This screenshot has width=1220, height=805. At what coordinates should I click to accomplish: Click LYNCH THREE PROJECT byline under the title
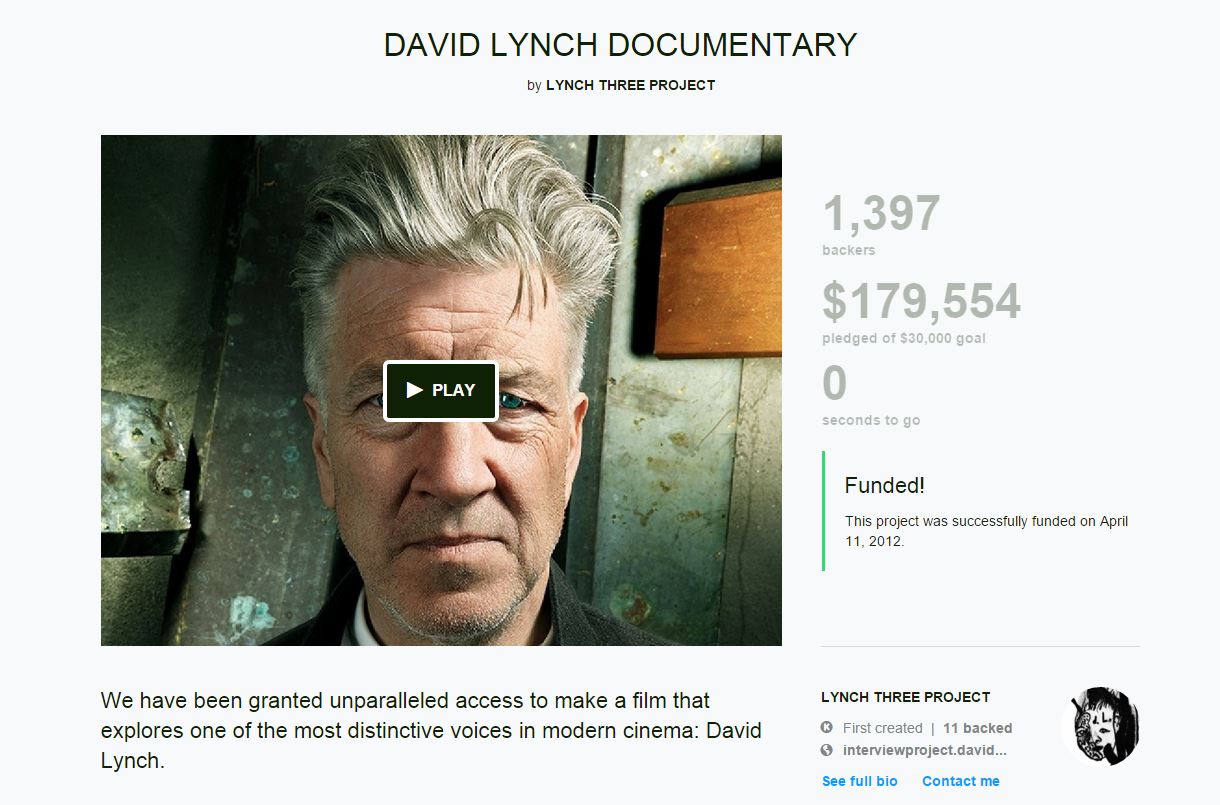(630, 85)
